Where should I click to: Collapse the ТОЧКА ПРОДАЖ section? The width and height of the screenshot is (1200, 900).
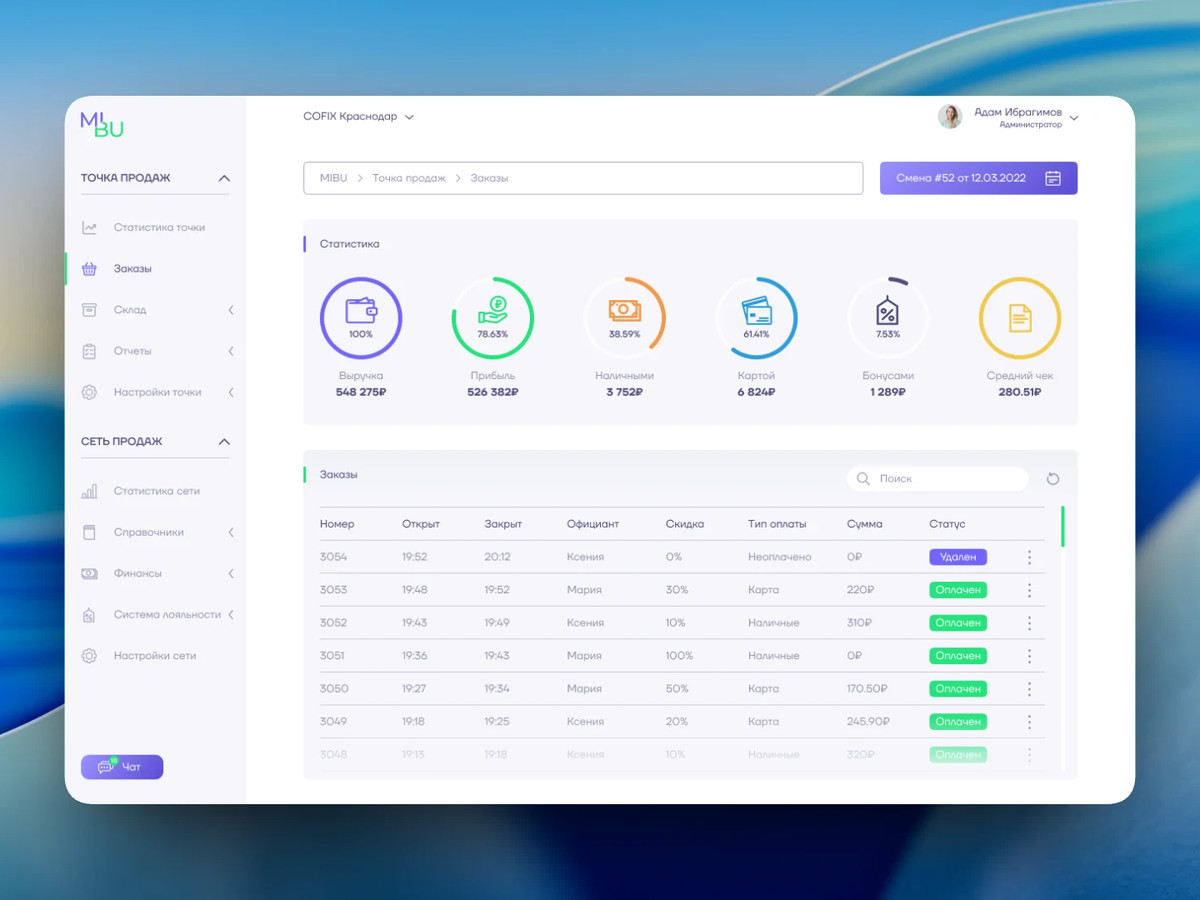[x=224, y=178]
